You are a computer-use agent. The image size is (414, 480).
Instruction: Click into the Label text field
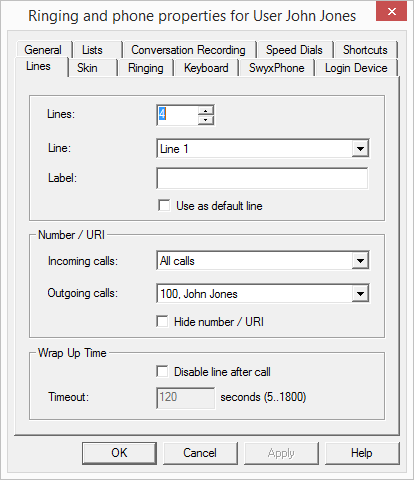point(262,178)
